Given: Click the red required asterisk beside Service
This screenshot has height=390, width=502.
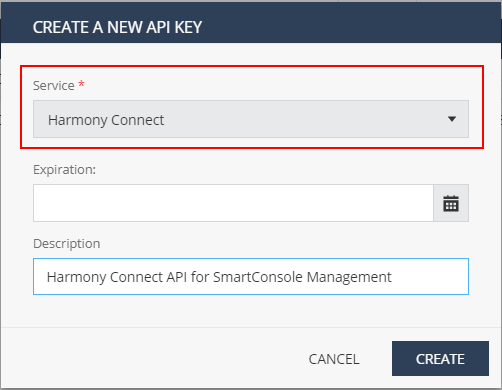Looking at the screenshot, I should click(81, 84).
